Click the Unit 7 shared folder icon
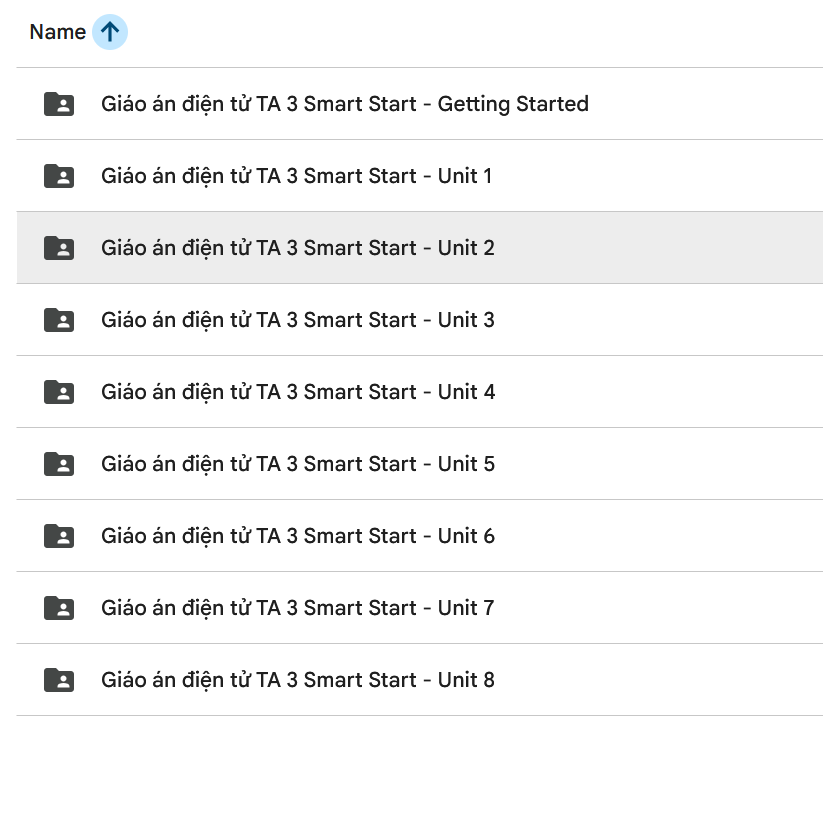The image size is (823, 827). (x=60, y=608)
